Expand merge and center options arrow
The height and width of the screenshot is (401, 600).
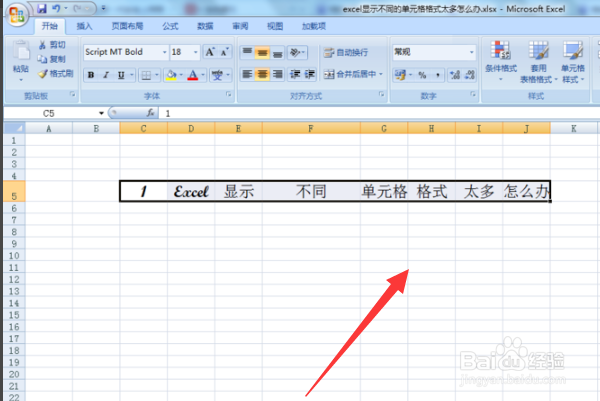coord(381,74)
